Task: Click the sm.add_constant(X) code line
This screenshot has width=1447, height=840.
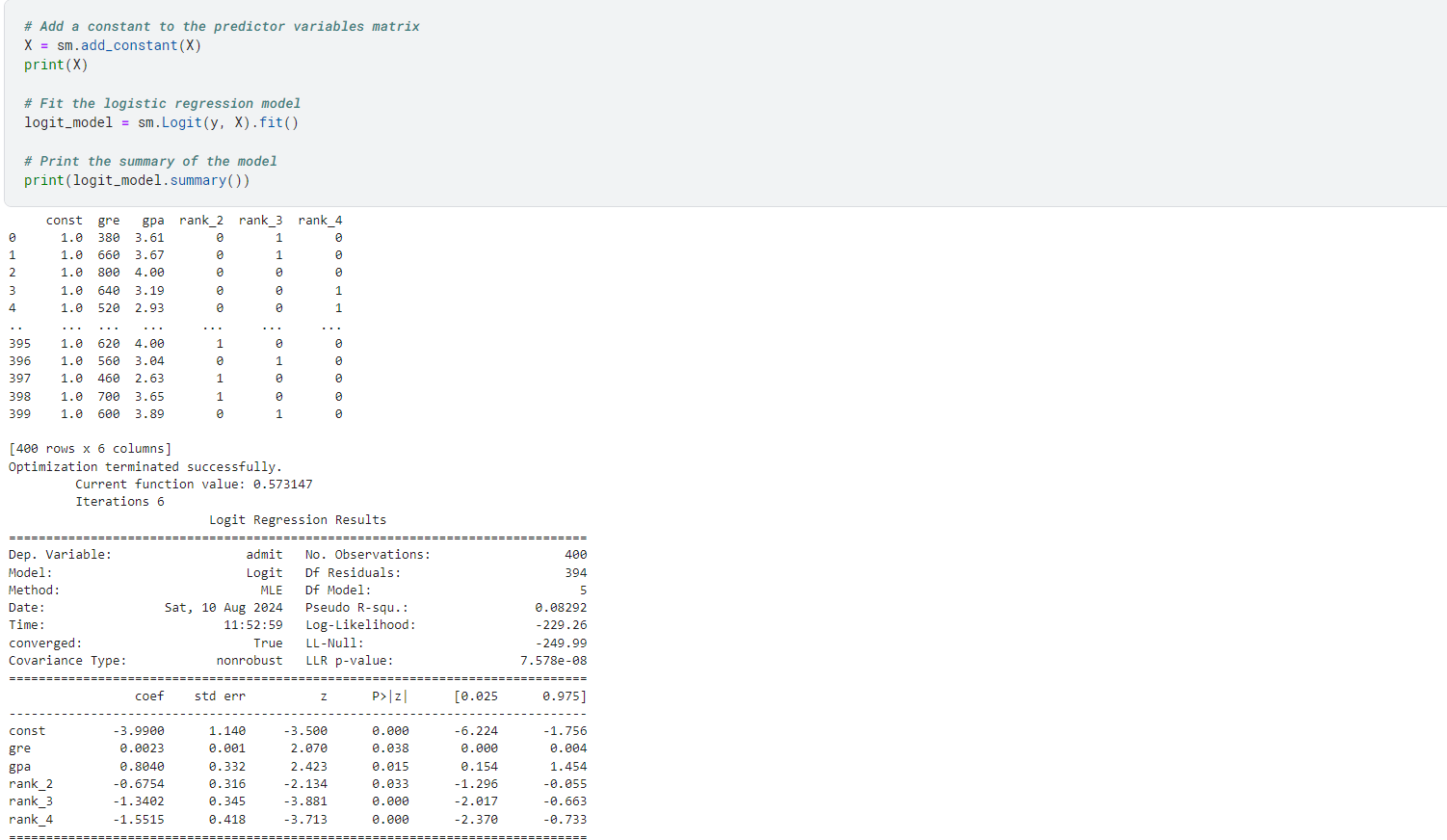Action: point(113,45)
